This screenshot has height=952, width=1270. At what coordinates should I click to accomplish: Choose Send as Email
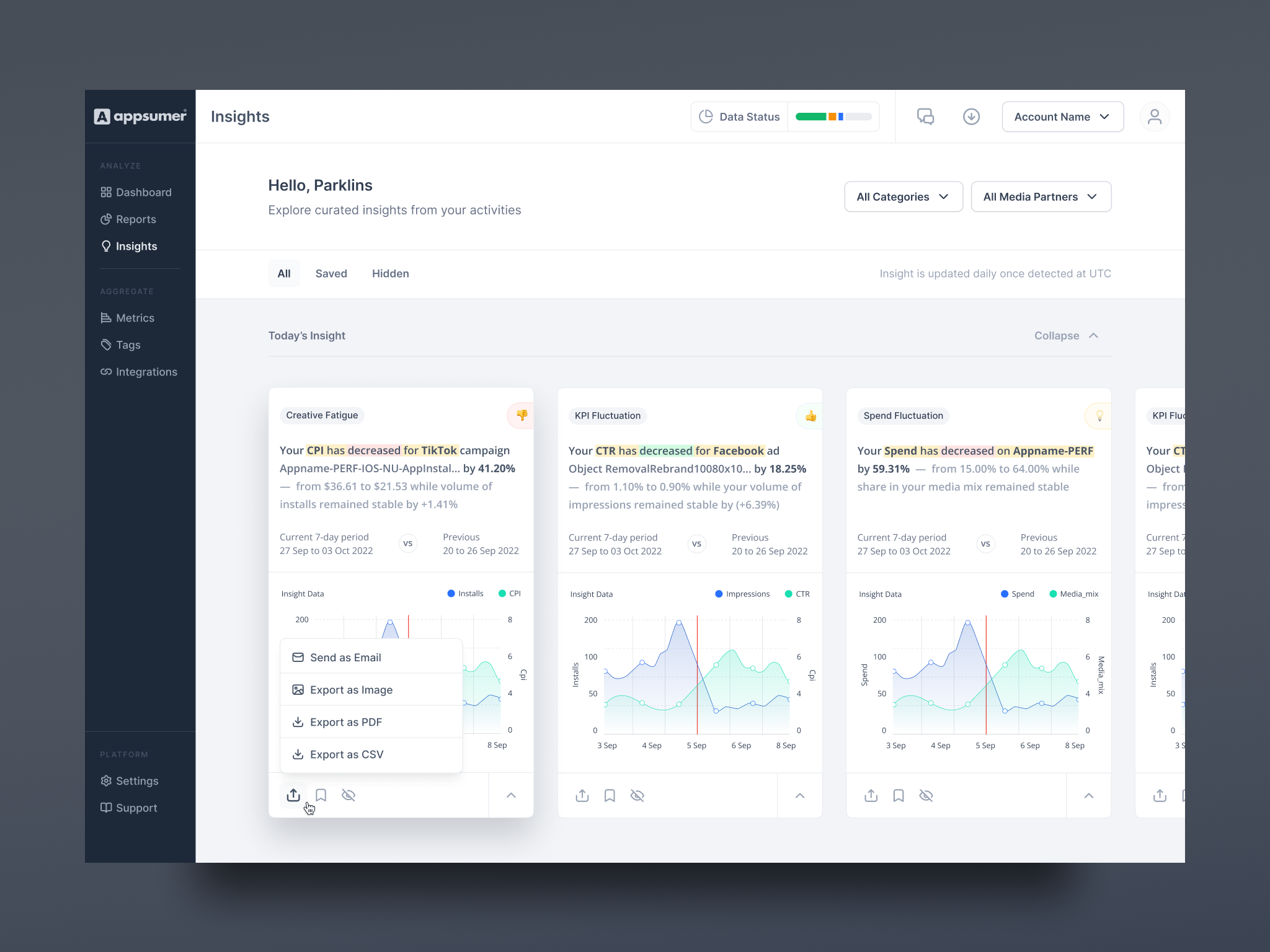371,657
